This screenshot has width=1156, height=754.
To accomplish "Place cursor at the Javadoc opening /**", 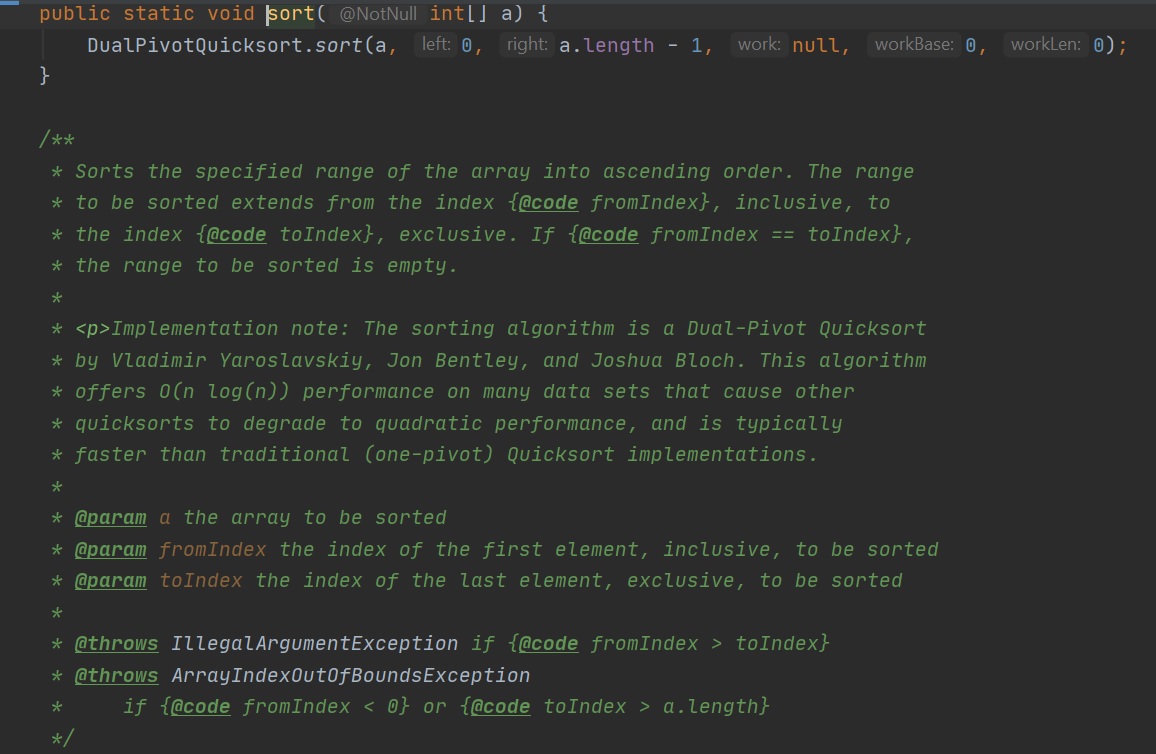I will pos(57,139).
